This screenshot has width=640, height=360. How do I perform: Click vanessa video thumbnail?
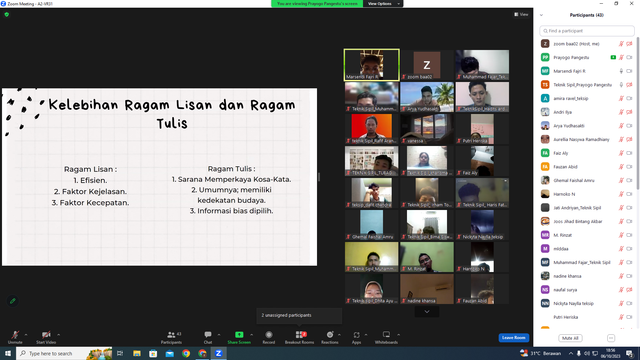pyautogui.click(x=427, y=129)
